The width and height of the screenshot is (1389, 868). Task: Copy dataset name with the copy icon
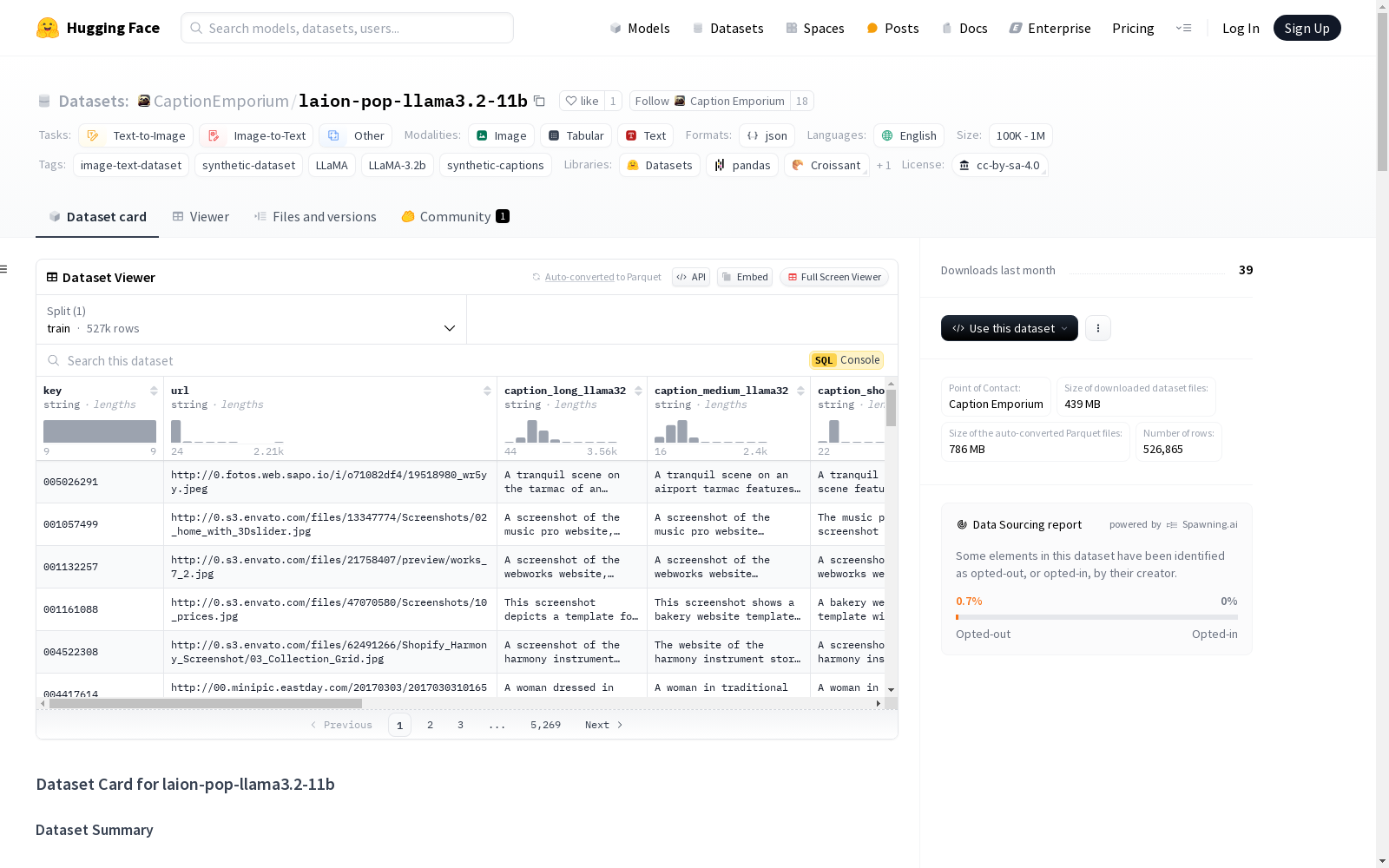539,101
